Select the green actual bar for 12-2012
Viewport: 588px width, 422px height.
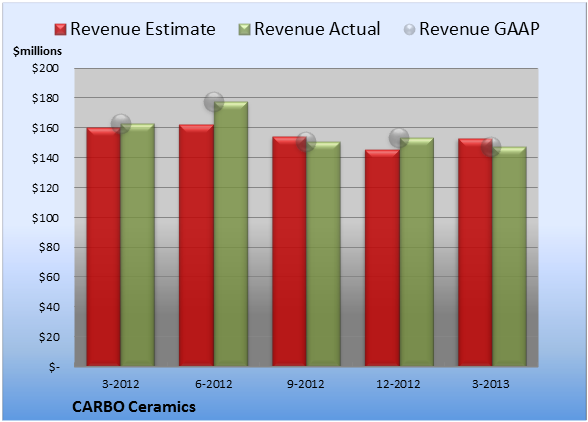(x=417, y=252)
